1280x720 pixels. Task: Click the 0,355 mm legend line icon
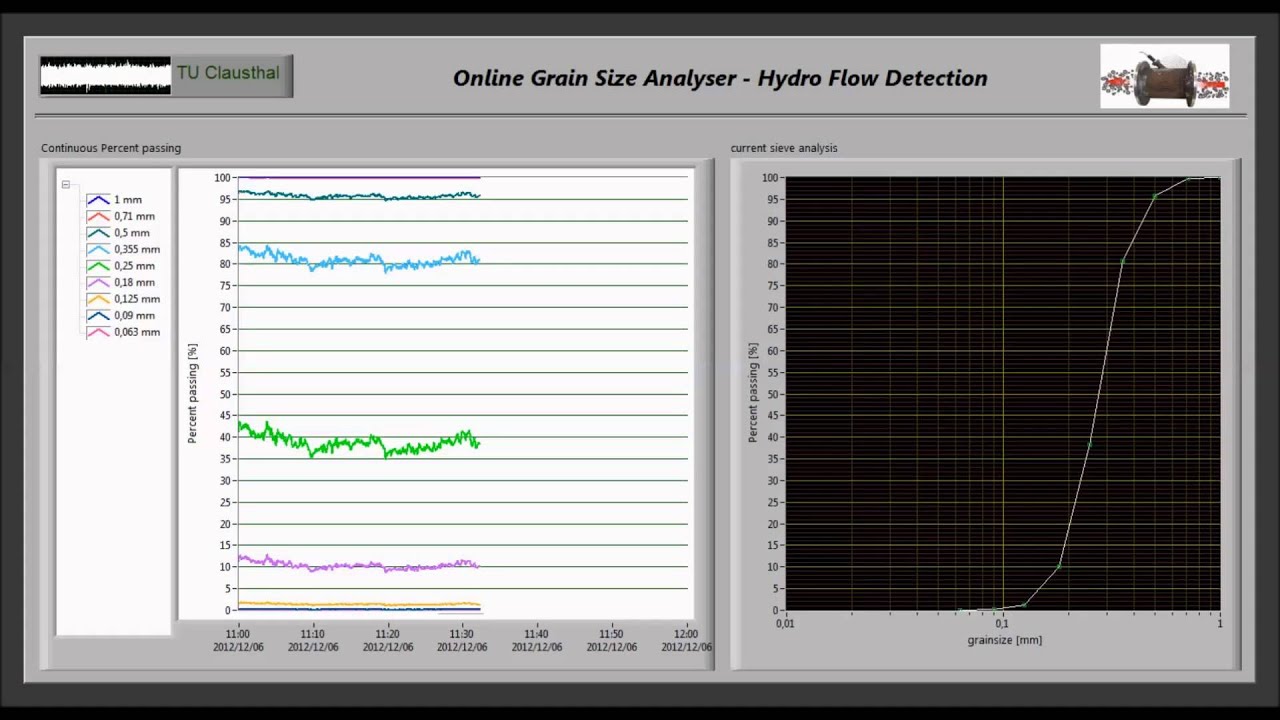(98, 249)
